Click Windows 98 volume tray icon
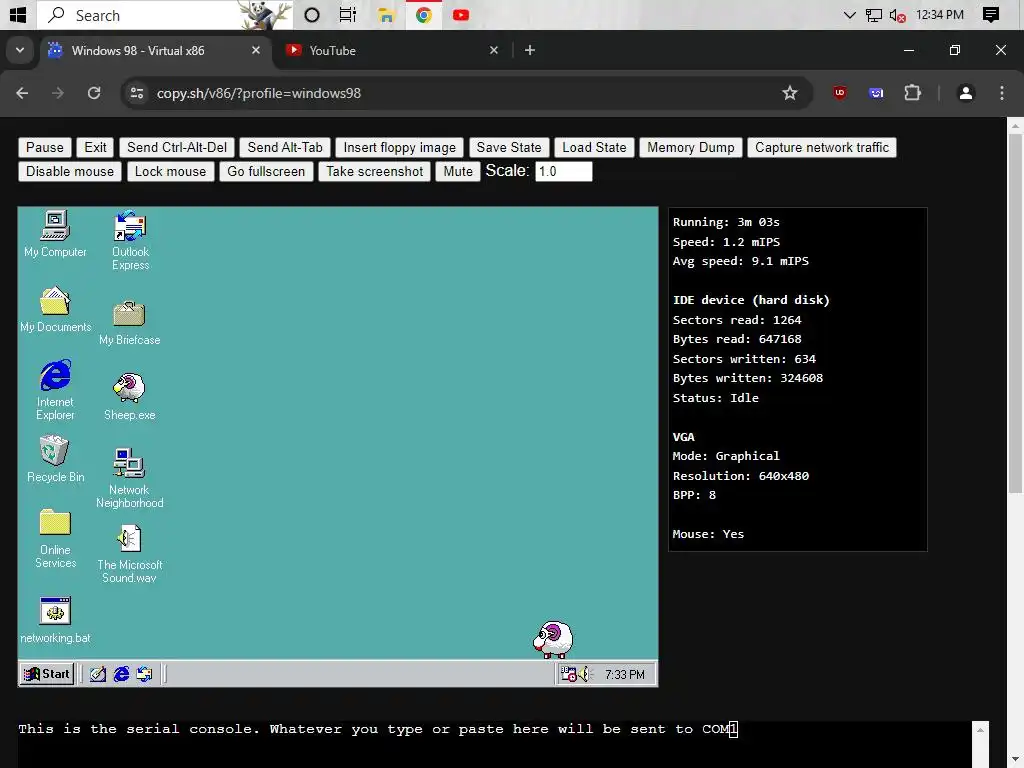Viewport: 1024px width, 768px height. coord(583,674)
